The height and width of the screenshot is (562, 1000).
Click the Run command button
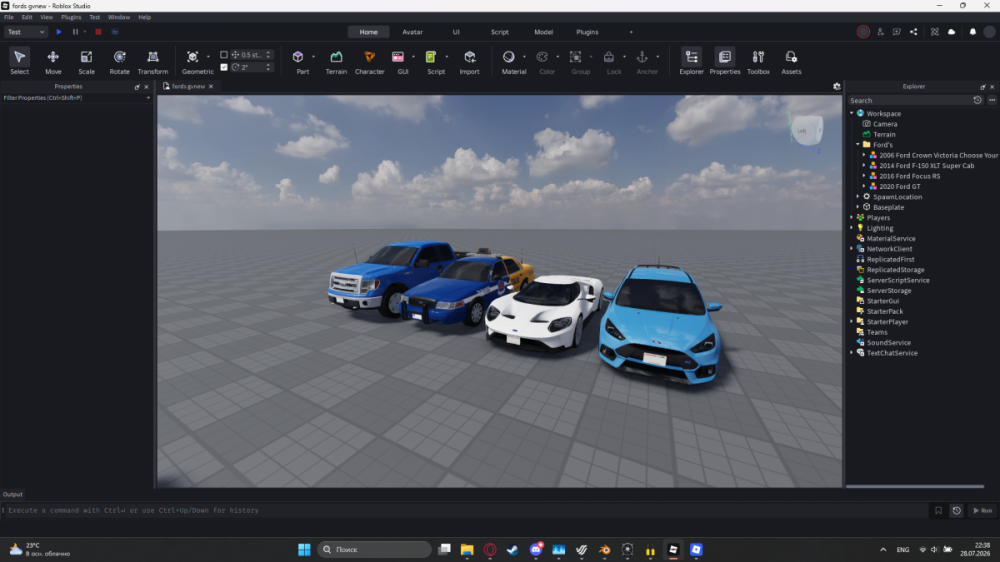(x=982, y=510)
